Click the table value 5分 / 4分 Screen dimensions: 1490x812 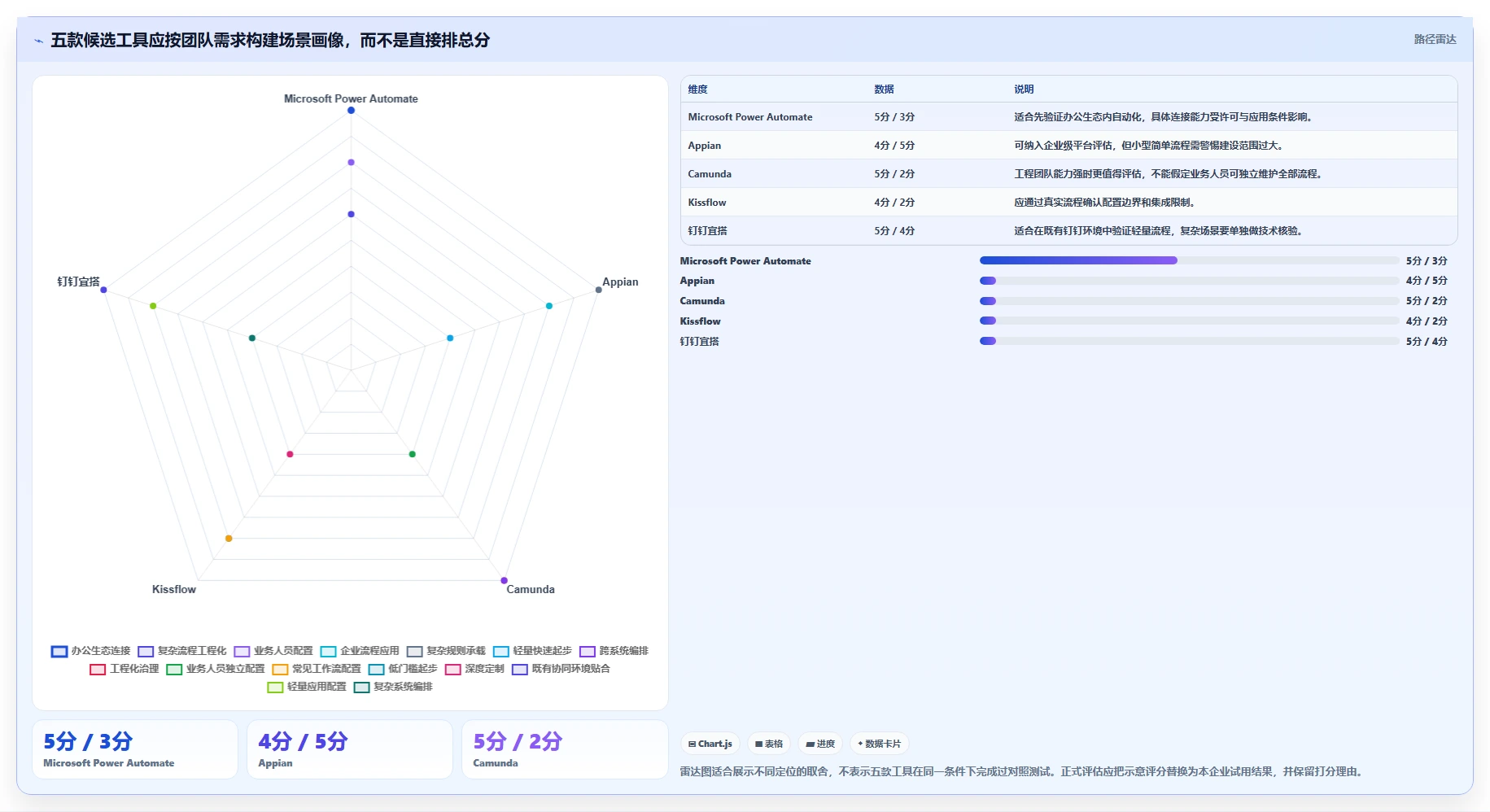(x=894, y=231)
